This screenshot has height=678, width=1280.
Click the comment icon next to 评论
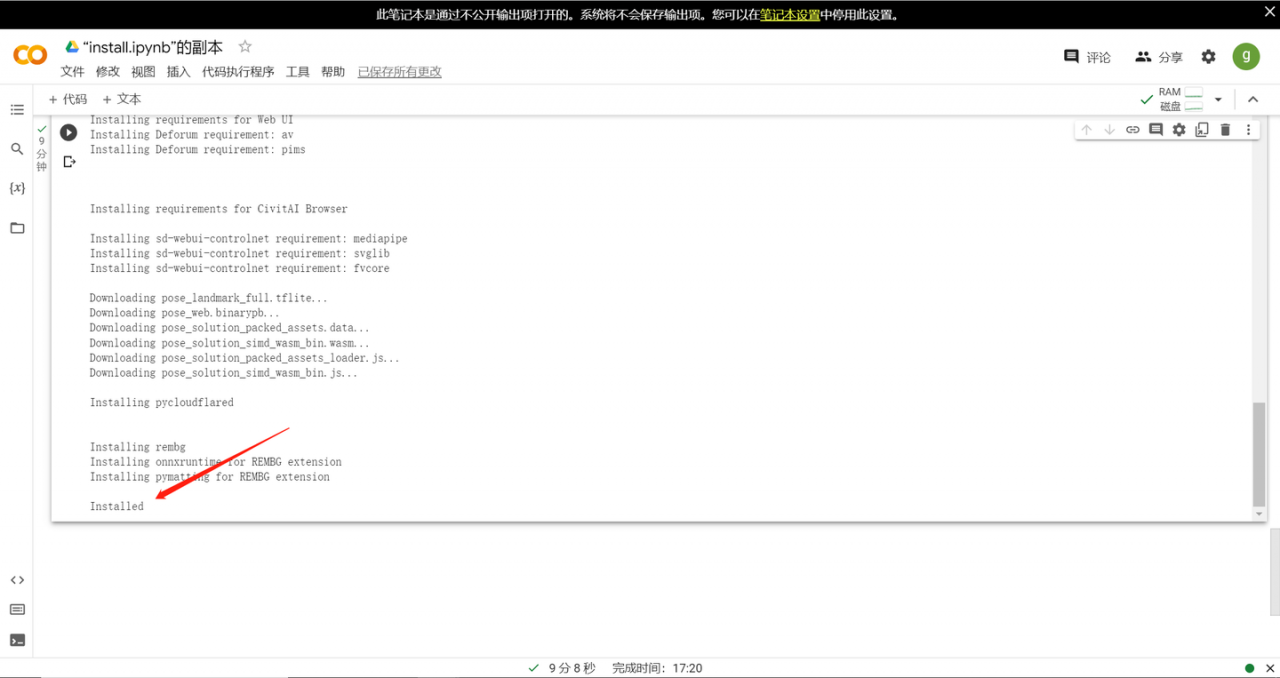1071,57
